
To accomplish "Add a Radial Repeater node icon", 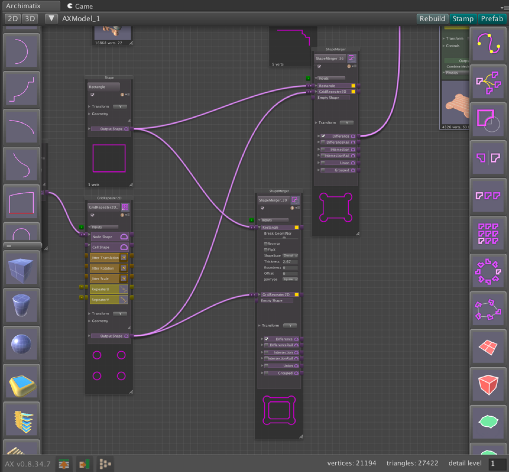I will 488,271.
